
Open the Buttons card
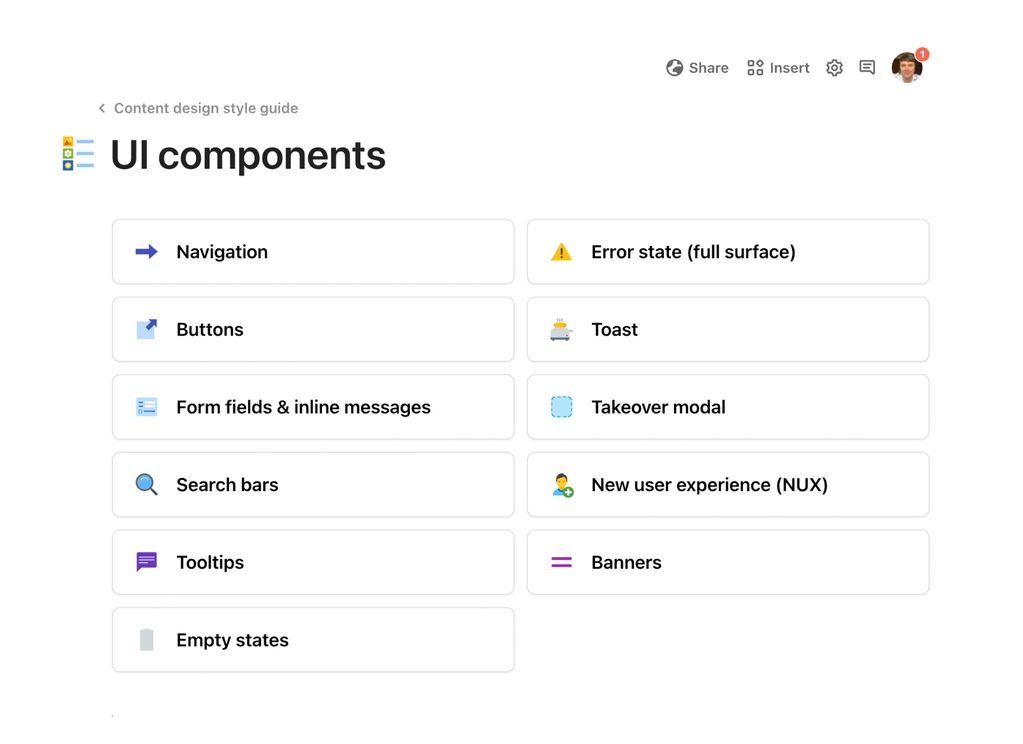(x=313, y=329)
